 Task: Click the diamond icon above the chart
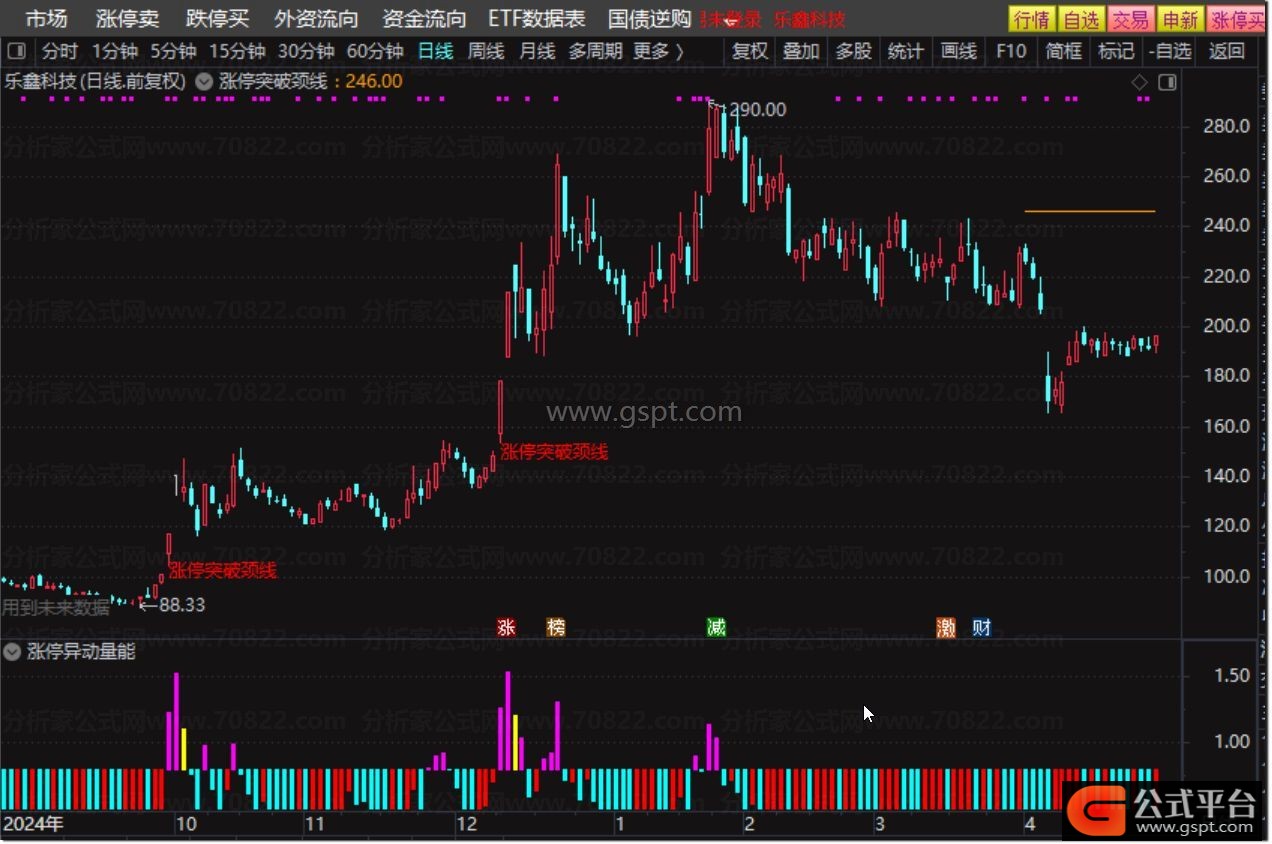tap(1139, 83)
